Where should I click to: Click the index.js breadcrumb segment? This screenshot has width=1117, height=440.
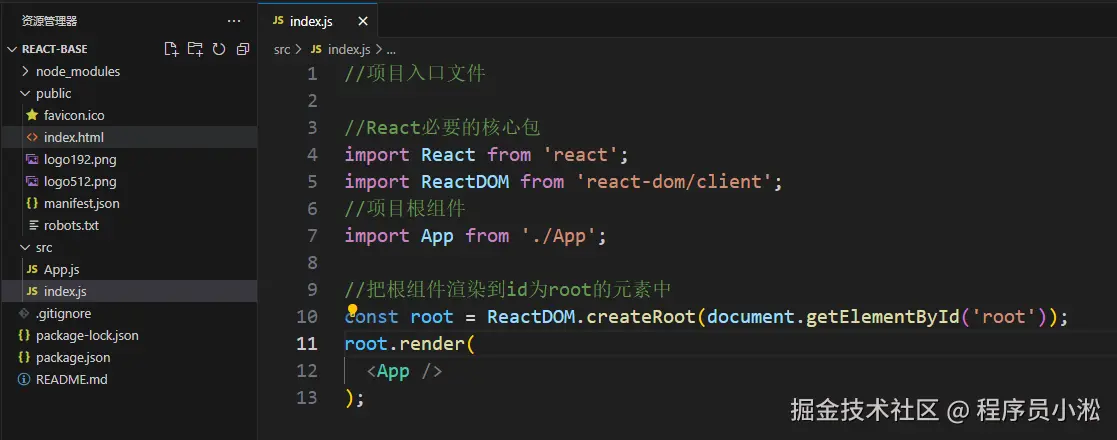click(349, 49)
